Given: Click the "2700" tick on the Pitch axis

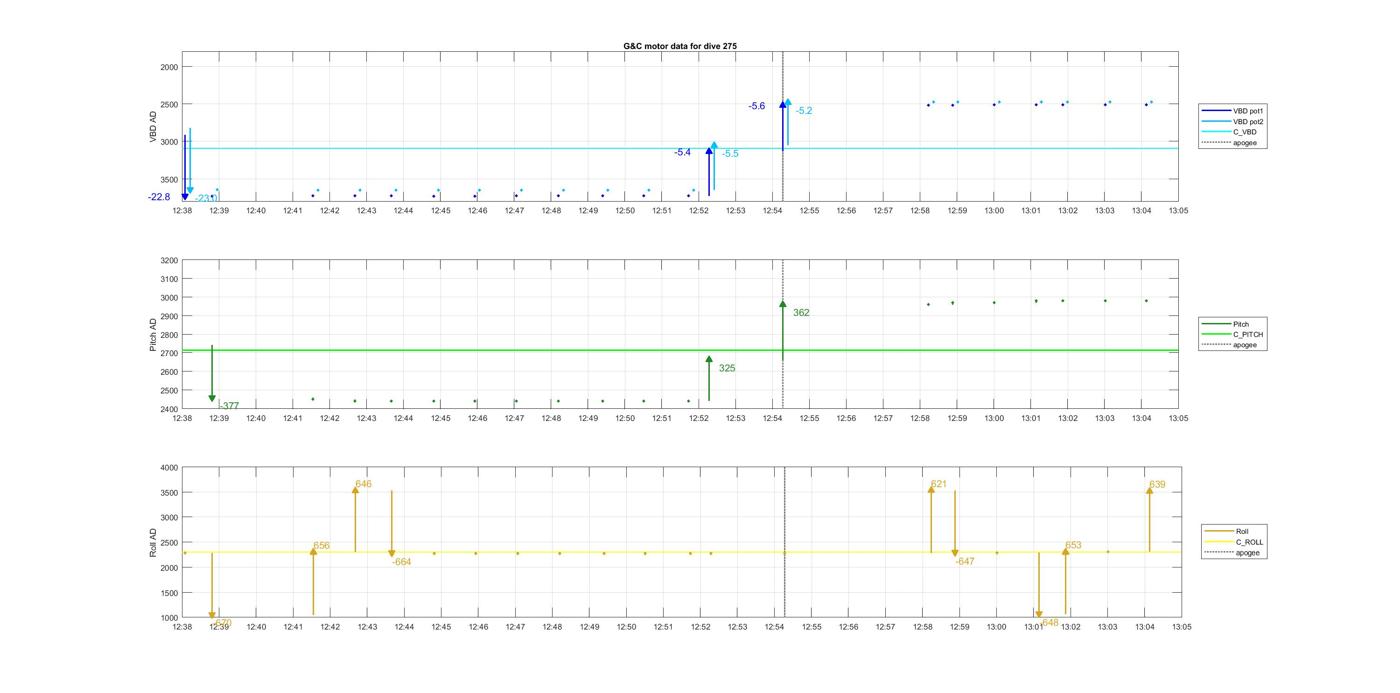Looking at the screenshot, I should pyautogui.click(x=169, y=353).
